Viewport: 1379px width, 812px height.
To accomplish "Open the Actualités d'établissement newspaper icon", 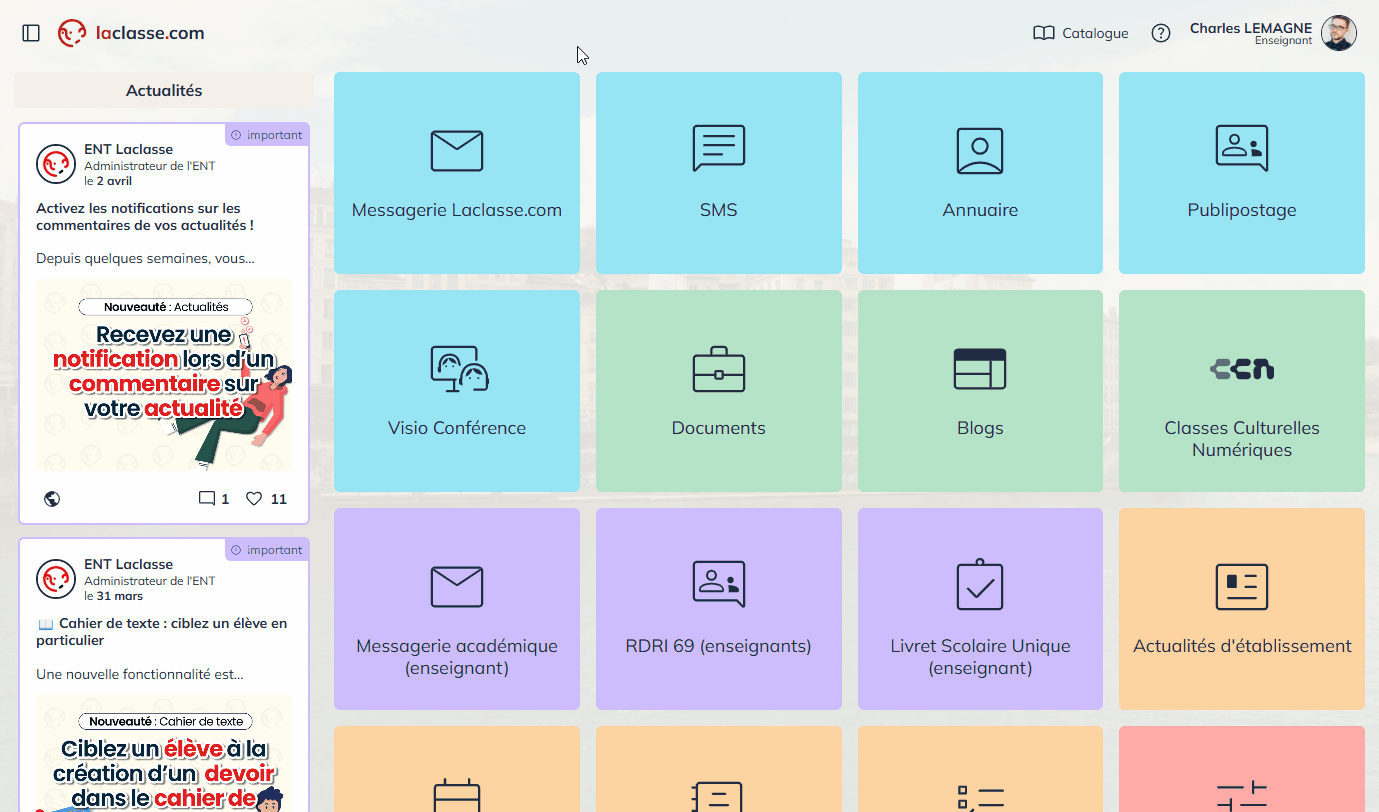I will tap(1242, 587).
